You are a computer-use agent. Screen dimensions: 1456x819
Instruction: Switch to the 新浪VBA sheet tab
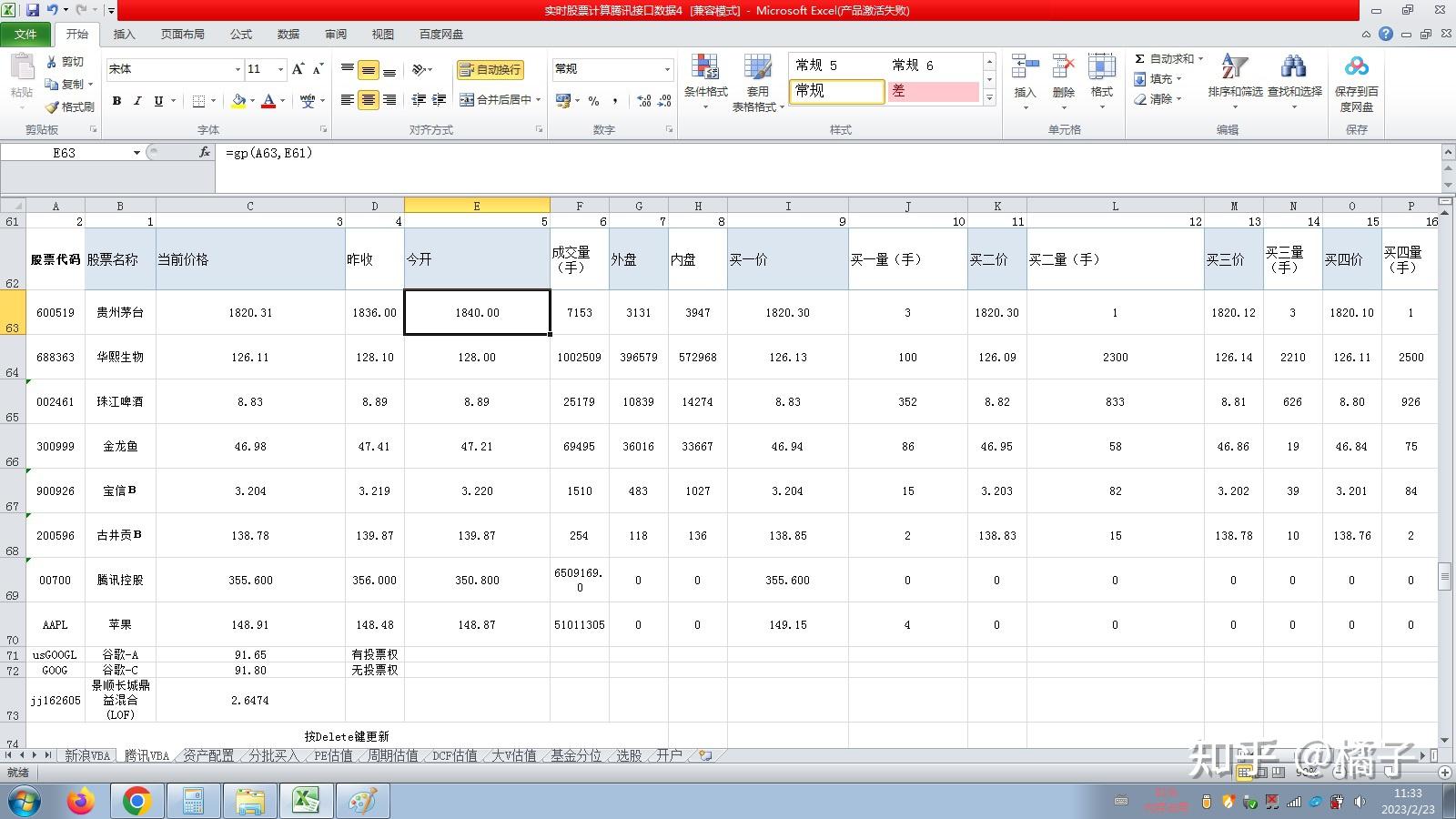click(87, 755)
